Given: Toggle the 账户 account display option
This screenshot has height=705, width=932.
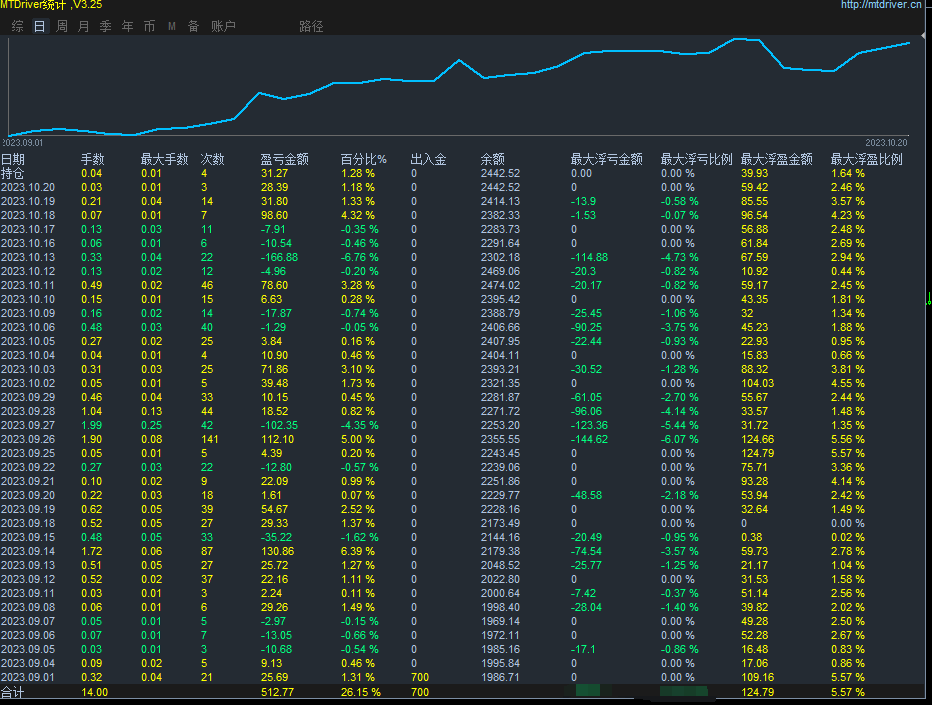Looking at the screenshot, I should click(x=223, y=26).
